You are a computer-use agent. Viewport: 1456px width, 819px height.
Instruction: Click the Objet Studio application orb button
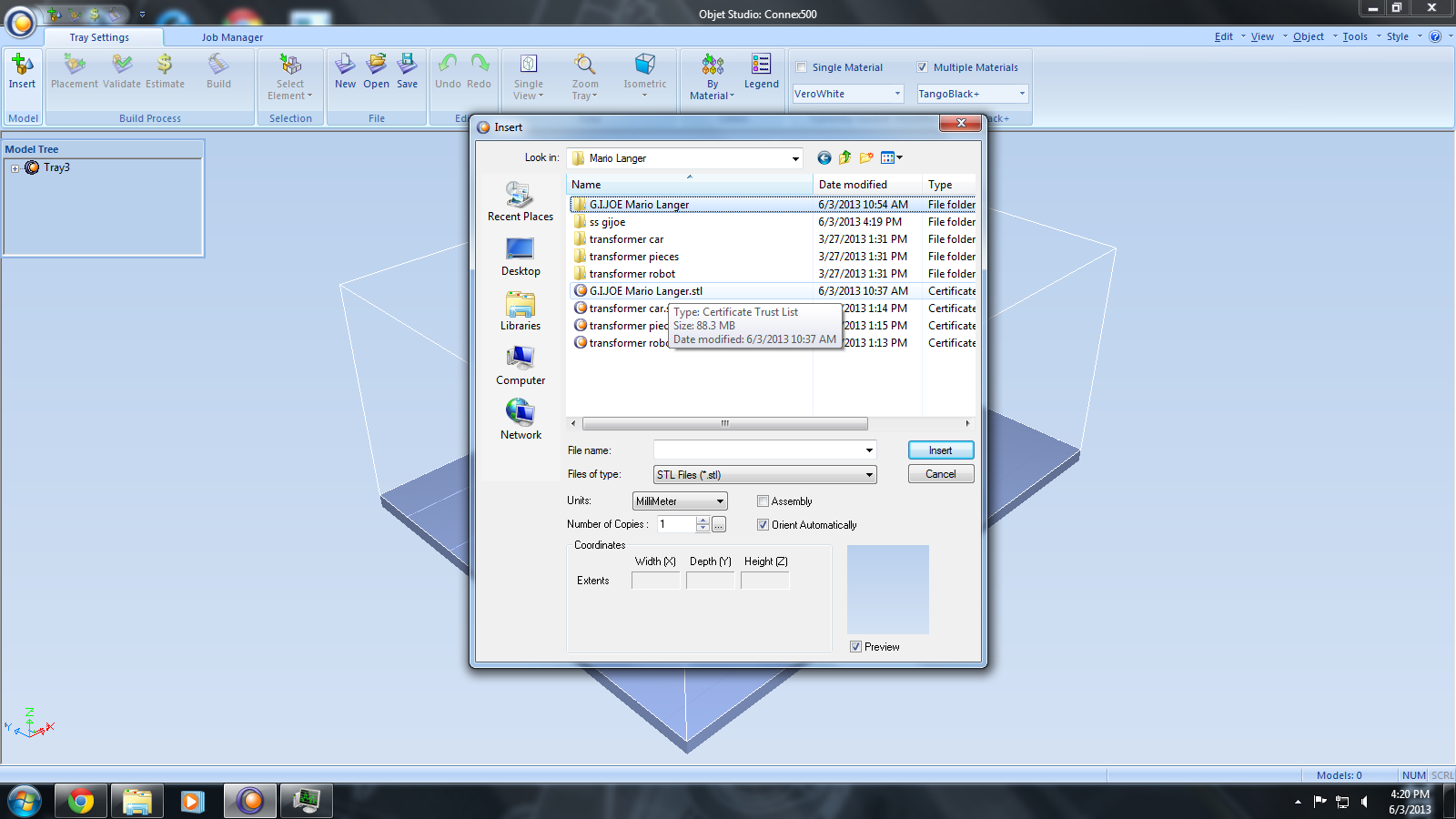click(21, 23)
